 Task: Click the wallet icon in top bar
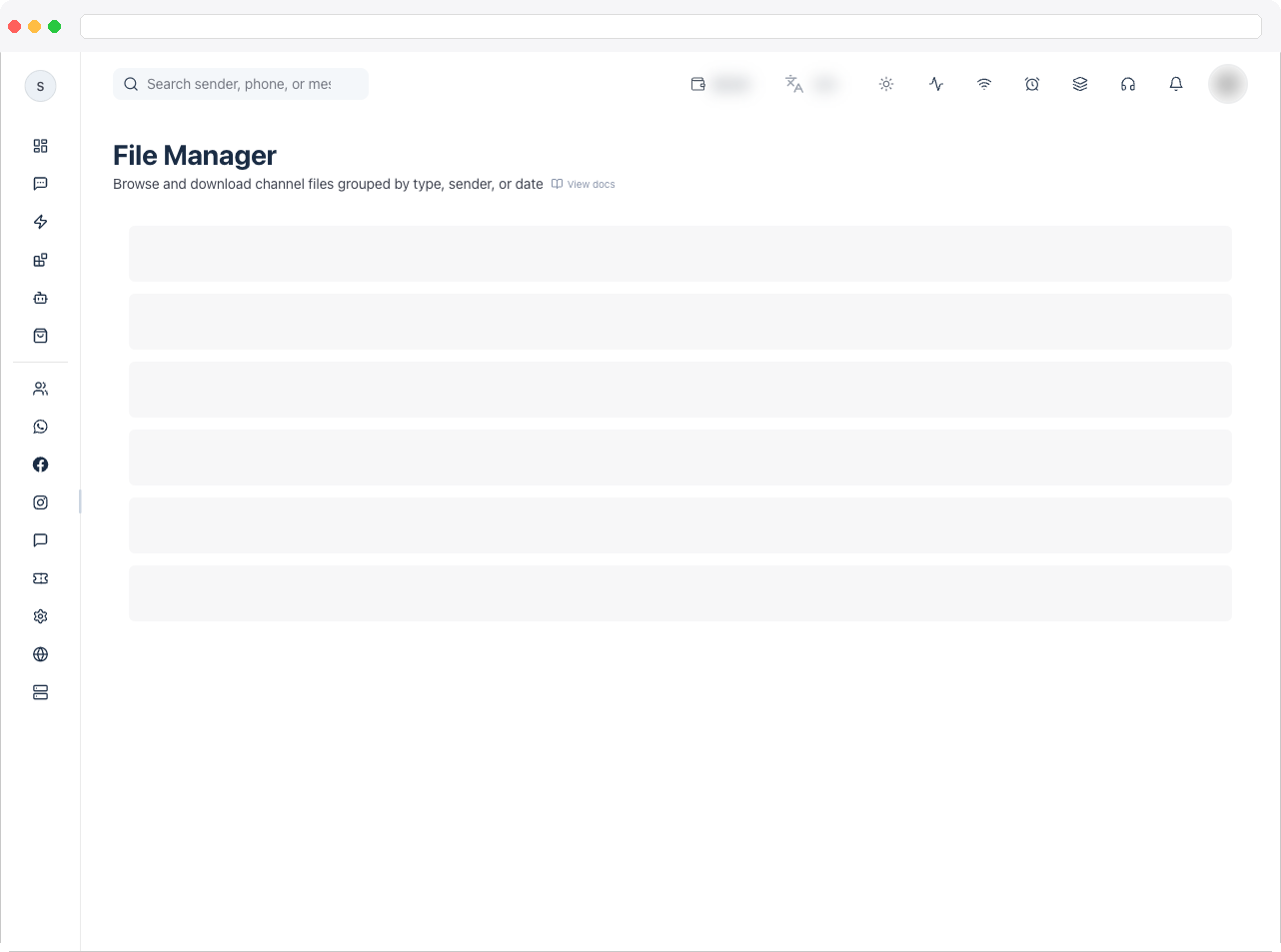tap(698, 84)
